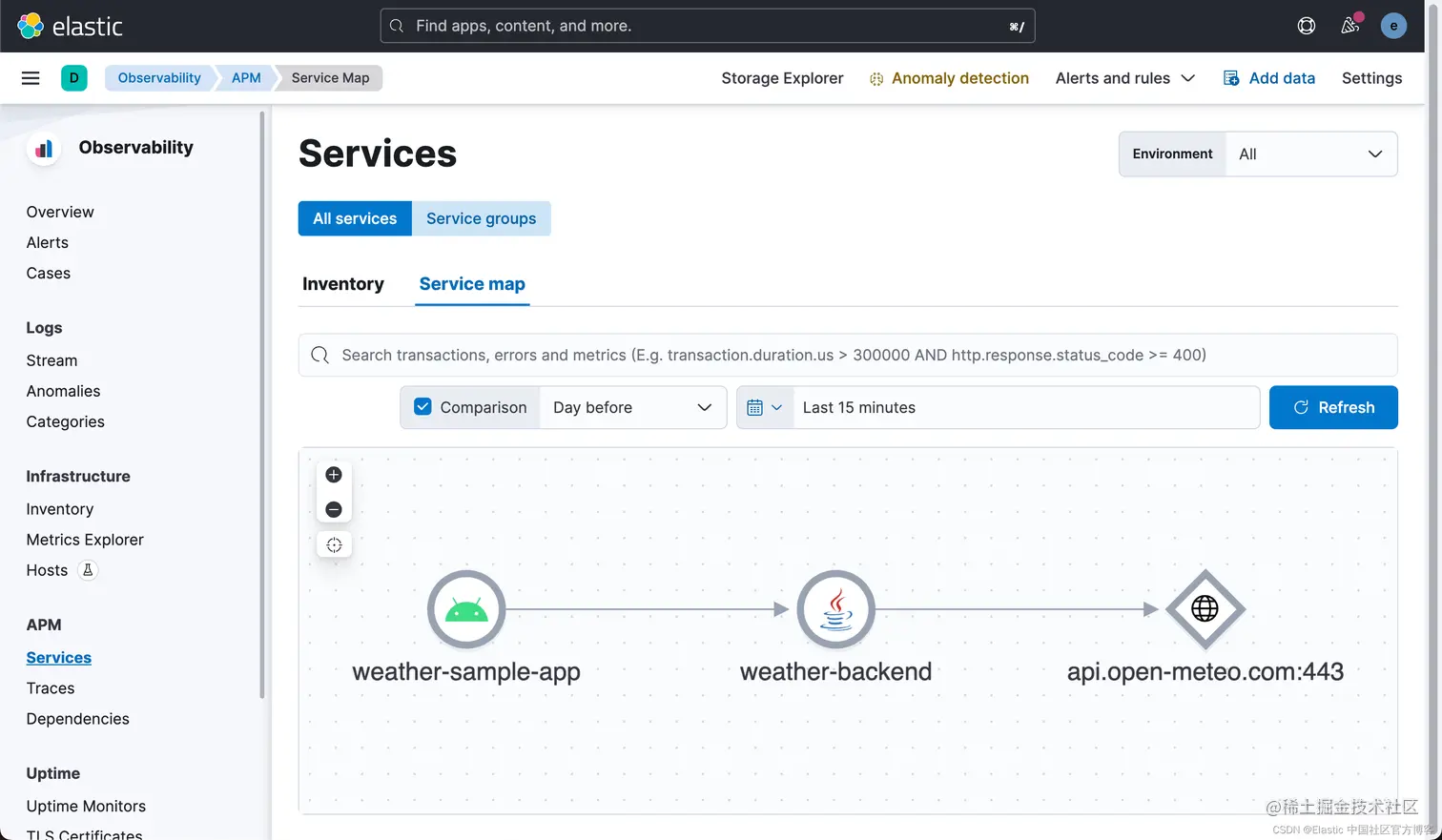
Task: Open the help menu lifebuoy icon
Action: click(1307, 26)
